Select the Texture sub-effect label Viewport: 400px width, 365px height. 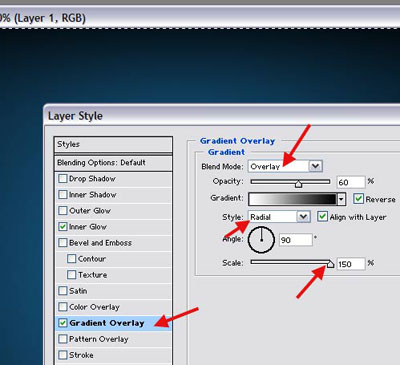(93, 275)
